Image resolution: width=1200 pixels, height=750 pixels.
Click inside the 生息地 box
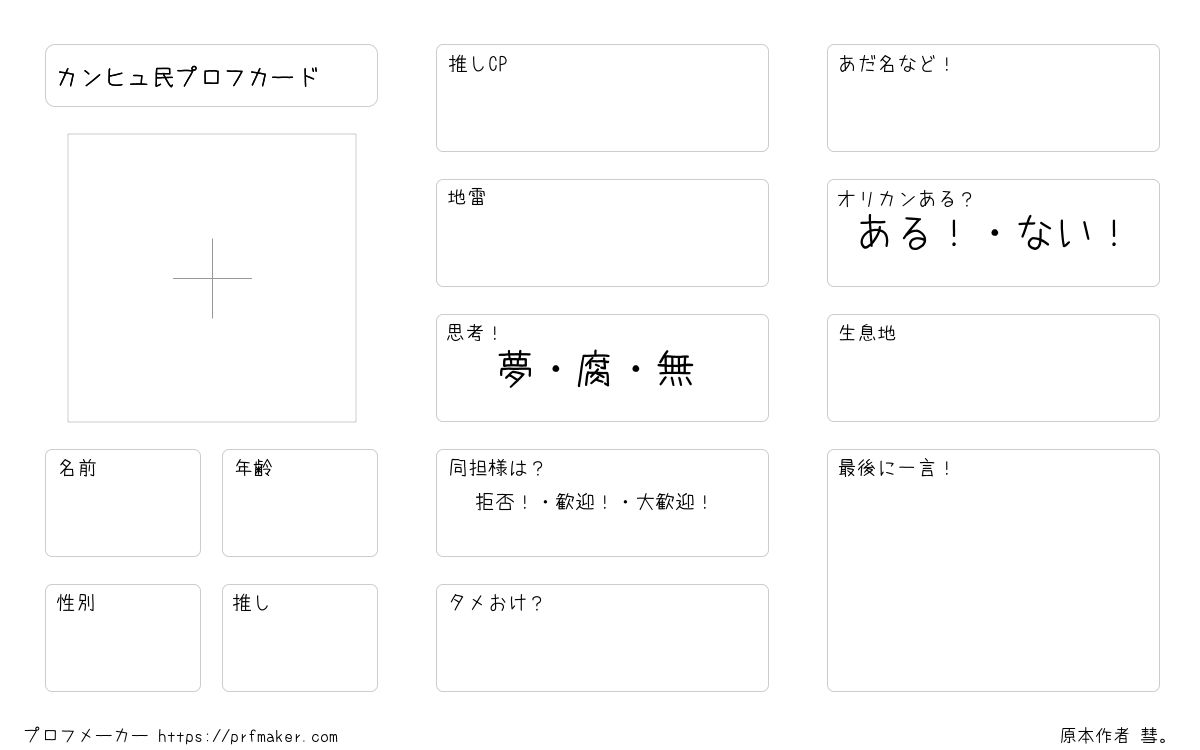click(993, 368)
